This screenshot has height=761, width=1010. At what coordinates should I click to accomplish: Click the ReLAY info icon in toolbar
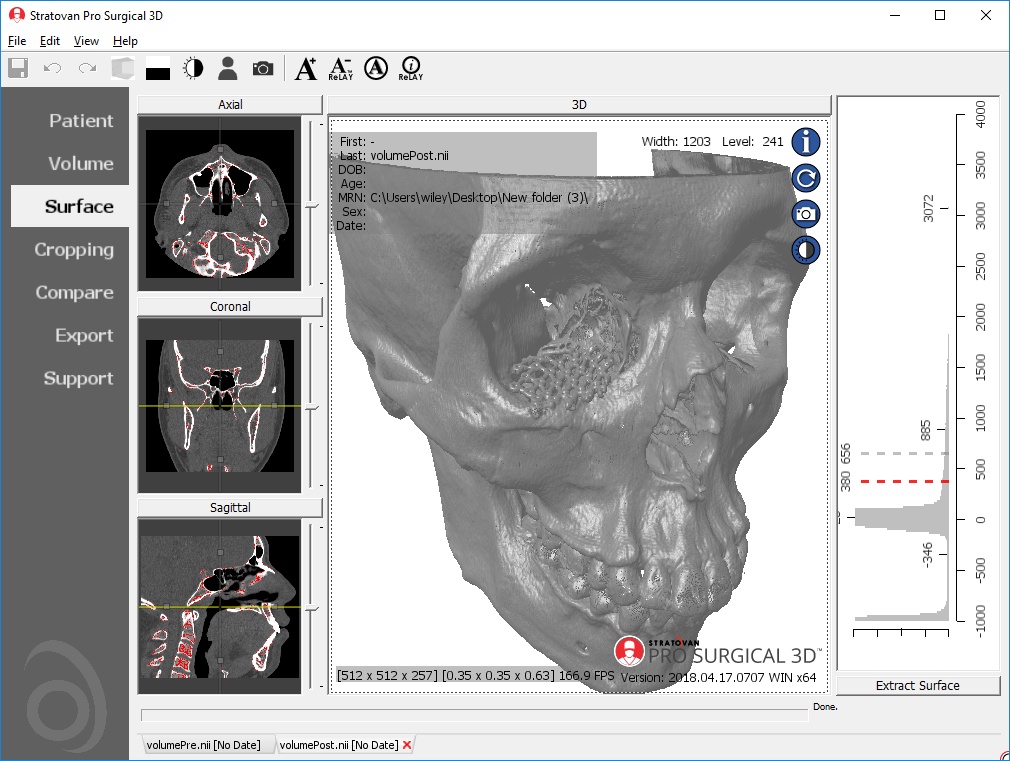tap(410, 68)
